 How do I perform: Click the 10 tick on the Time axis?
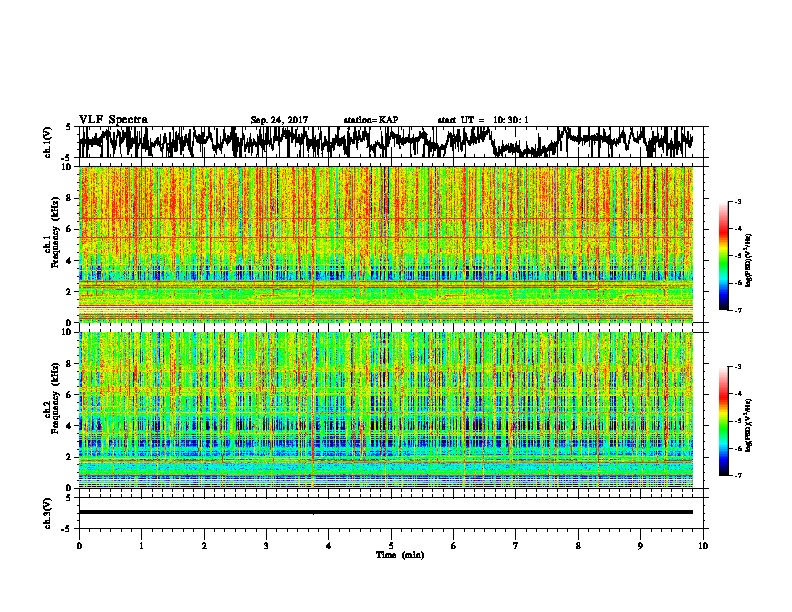tap(703, 546)
